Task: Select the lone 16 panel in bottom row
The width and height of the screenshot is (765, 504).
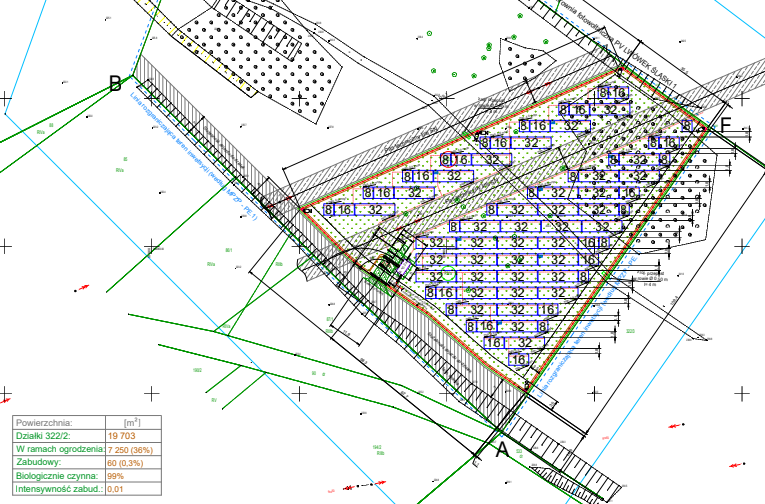Action: (518, 359)
